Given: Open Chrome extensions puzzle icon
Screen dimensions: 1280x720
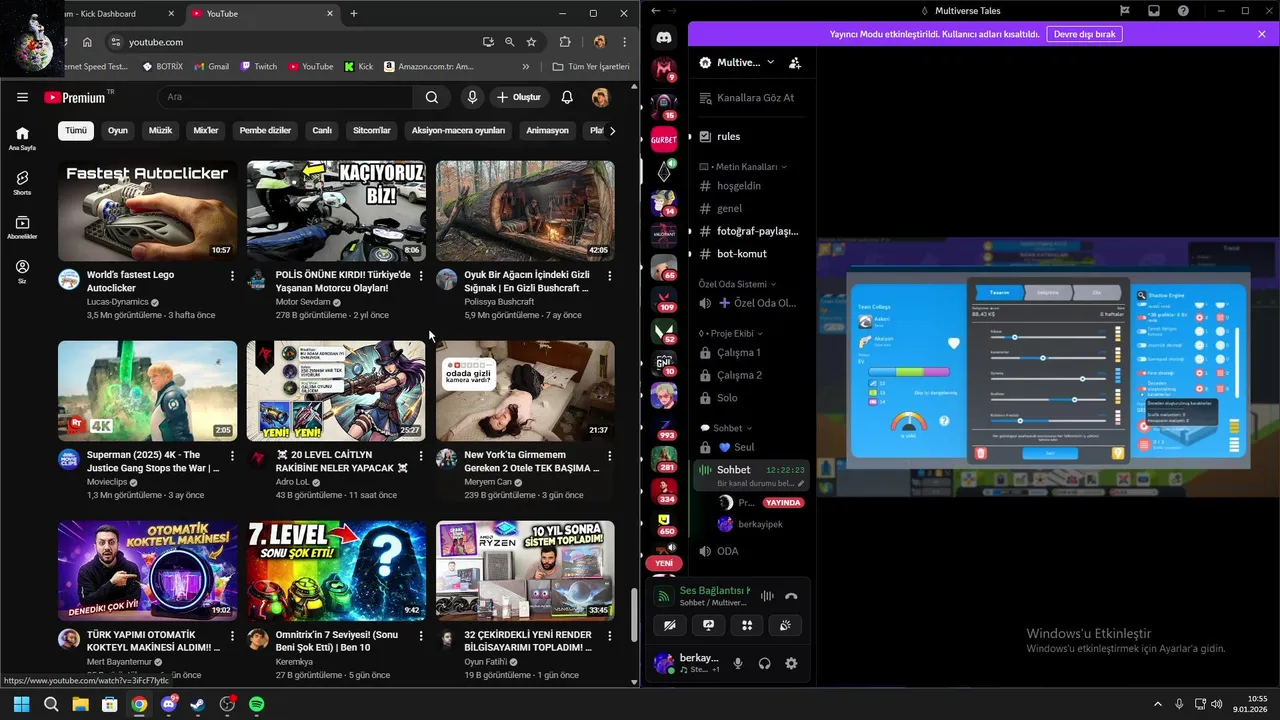Looking at the screenshot, I should pyautogui.click(x=565, y=42).
